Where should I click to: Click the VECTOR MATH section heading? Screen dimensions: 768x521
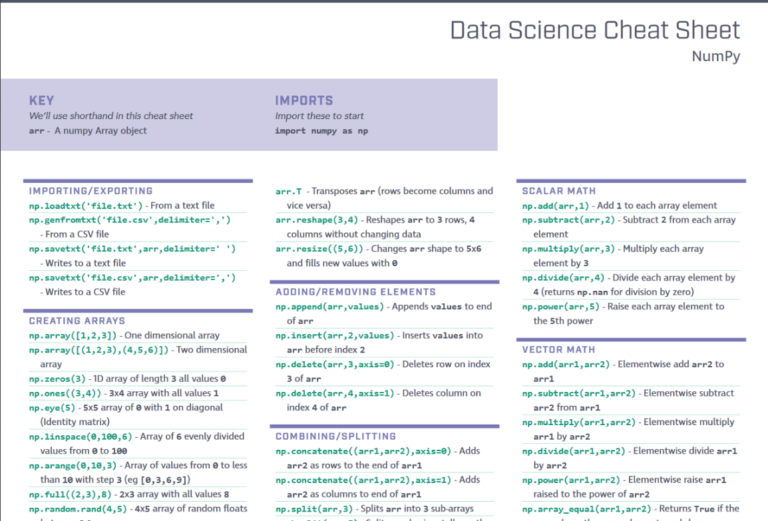point(559,350)
